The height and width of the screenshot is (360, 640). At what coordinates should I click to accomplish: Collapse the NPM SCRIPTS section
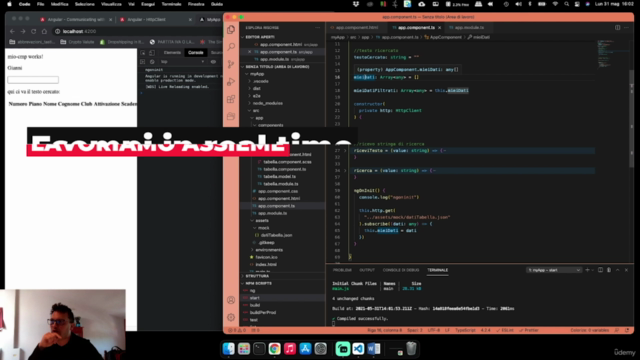258,284
